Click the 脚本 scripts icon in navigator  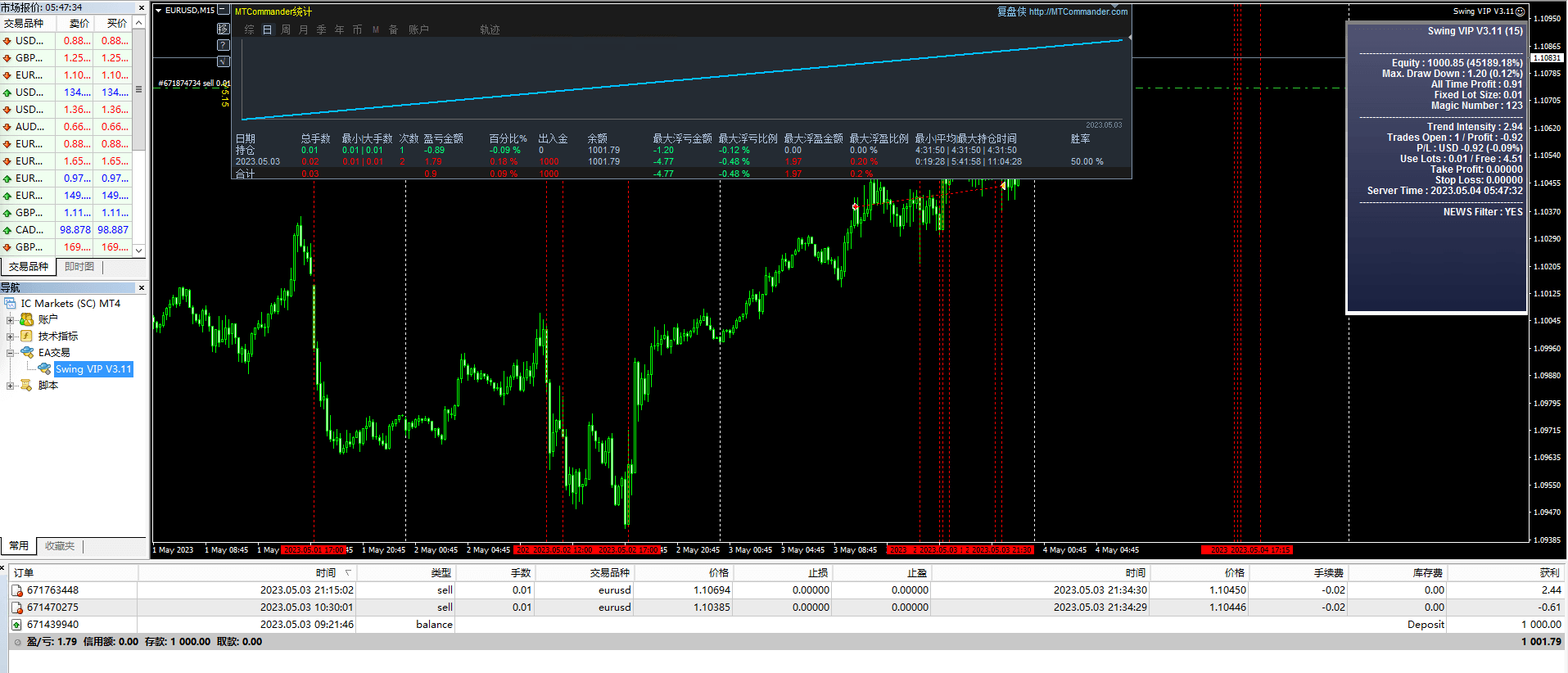click(x=27, y=386)
